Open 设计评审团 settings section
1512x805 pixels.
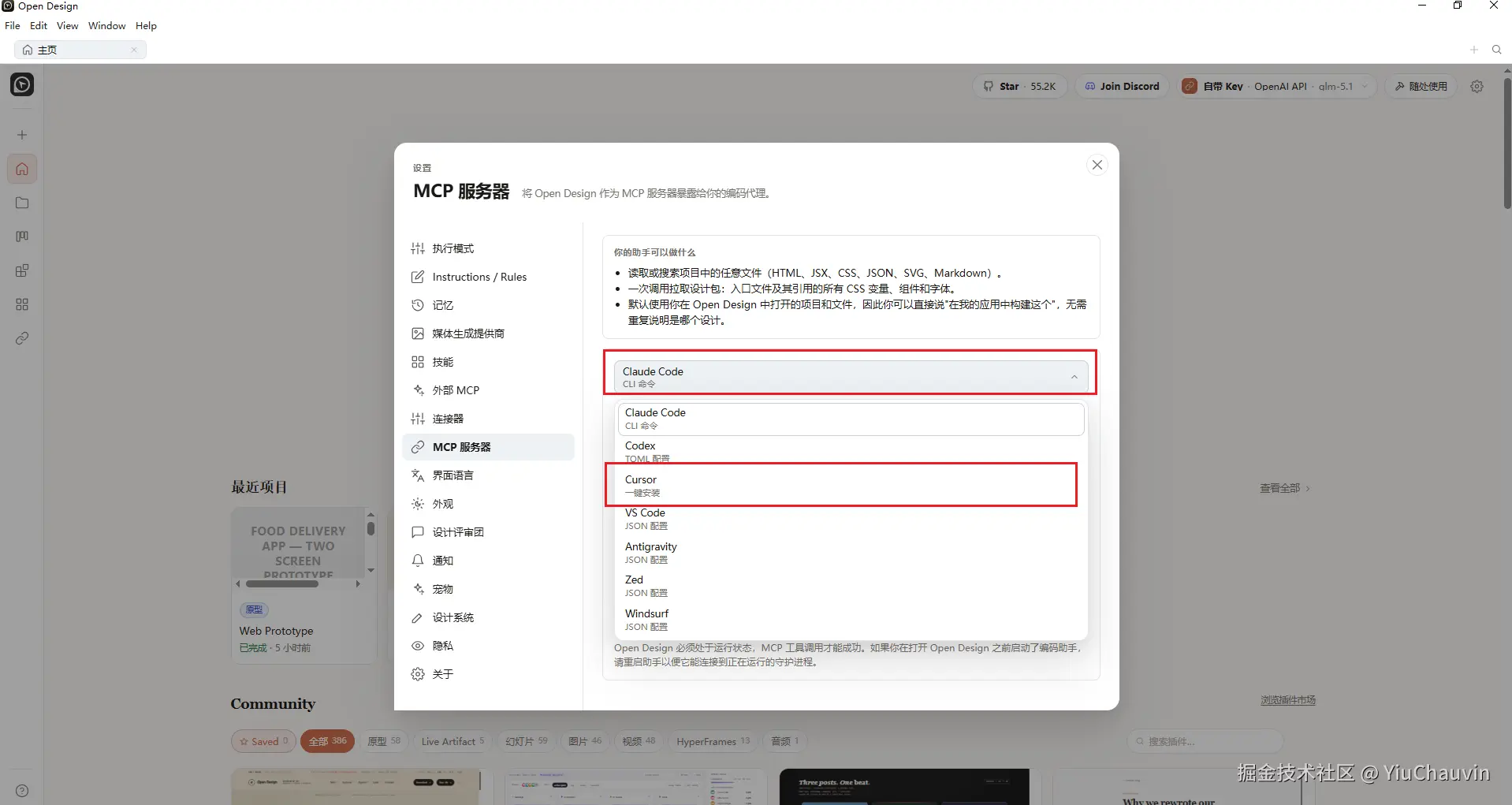coord(489,532)
